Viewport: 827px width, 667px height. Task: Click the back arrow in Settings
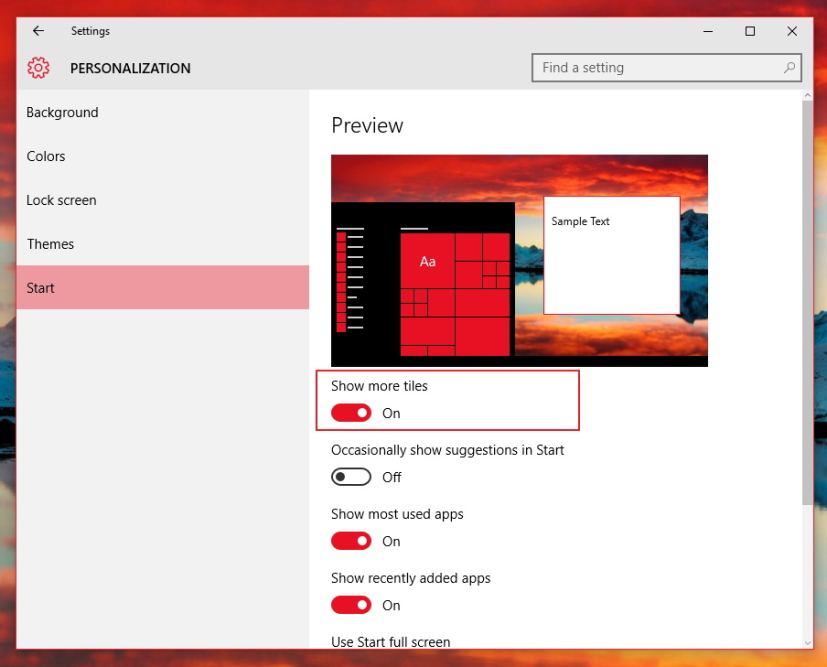click(39, 31)
